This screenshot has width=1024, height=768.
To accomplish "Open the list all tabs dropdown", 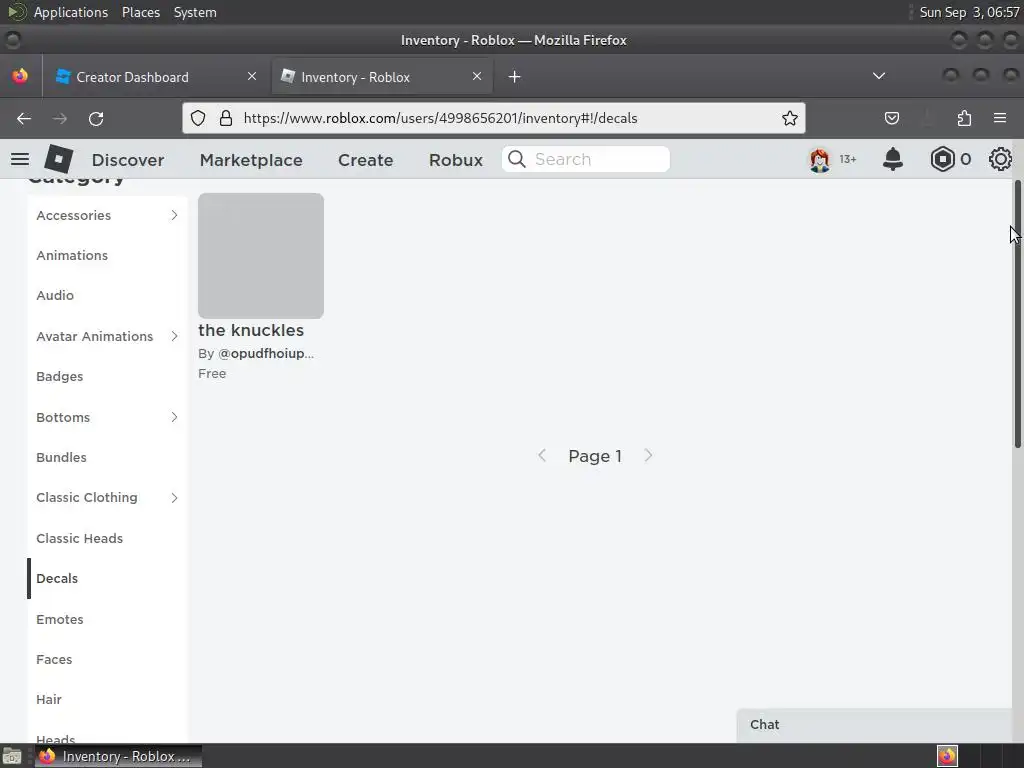I will [x=879, y=76].
